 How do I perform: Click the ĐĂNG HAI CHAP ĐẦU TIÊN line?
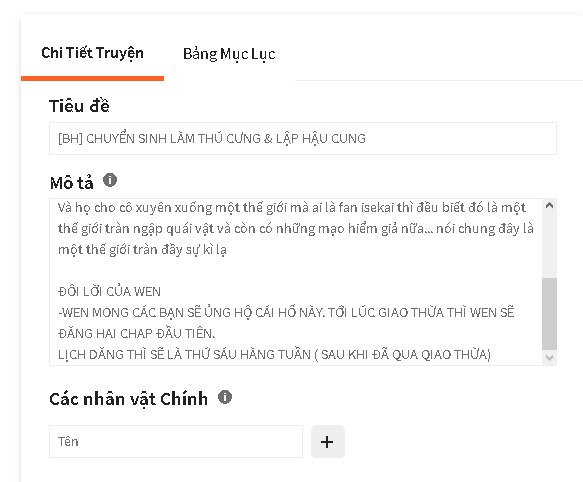(x=136, y=334)
